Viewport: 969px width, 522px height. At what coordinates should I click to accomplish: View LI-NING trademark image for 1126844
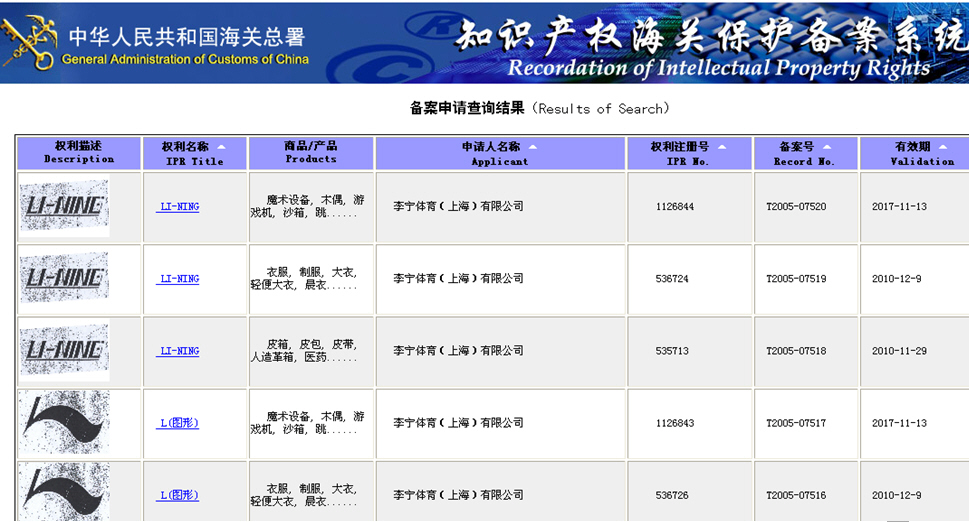pos(64,206)
